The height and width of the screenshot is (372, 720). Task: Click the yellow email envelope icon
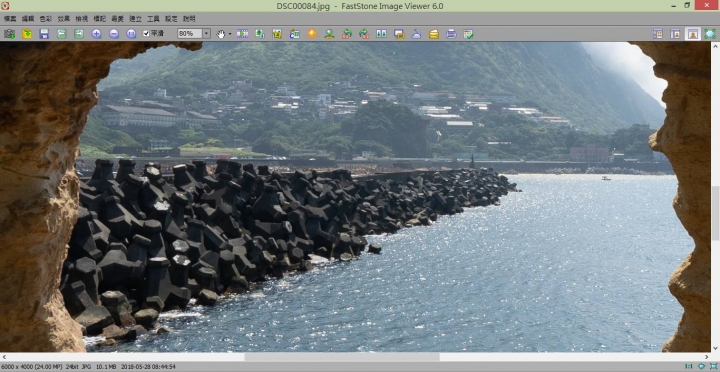[434, 34]
